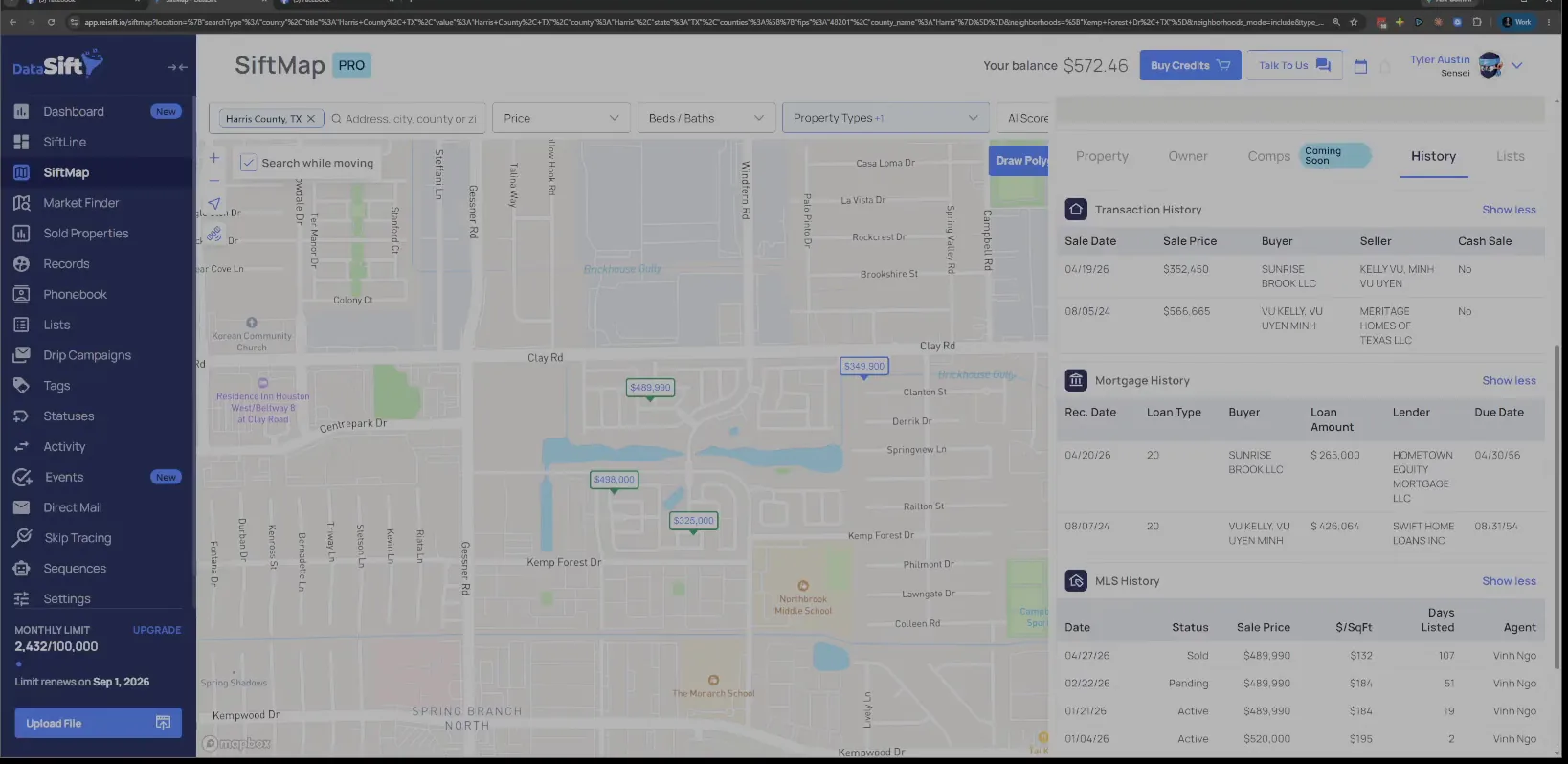This screenshot has height=764, width=1568.
Task: Open Sequences in the sidebar
Action: click(75, 569)
